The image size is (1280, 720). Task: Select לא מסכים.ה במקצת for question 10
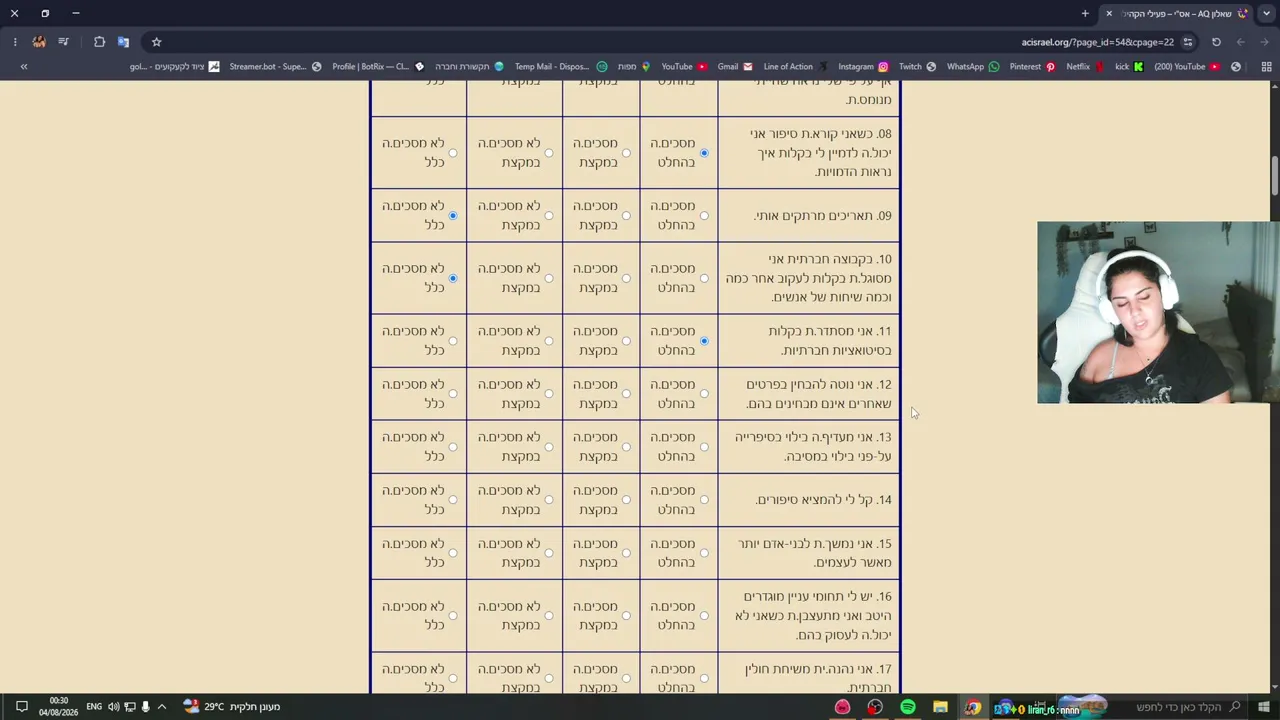coord(549,278)
